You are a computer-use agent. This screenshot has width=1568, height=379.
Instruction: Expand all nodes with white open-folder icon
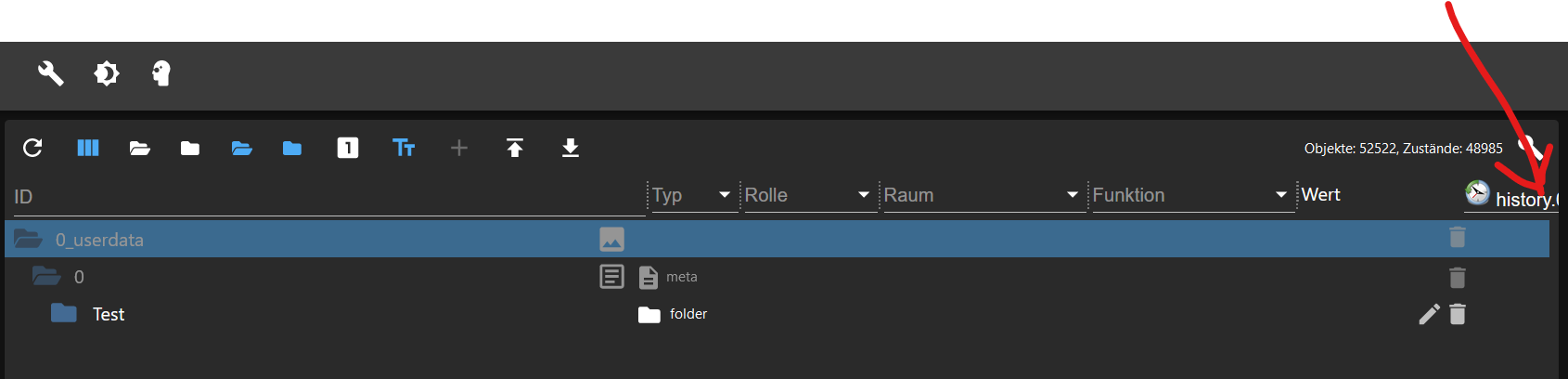coord(140,148)
